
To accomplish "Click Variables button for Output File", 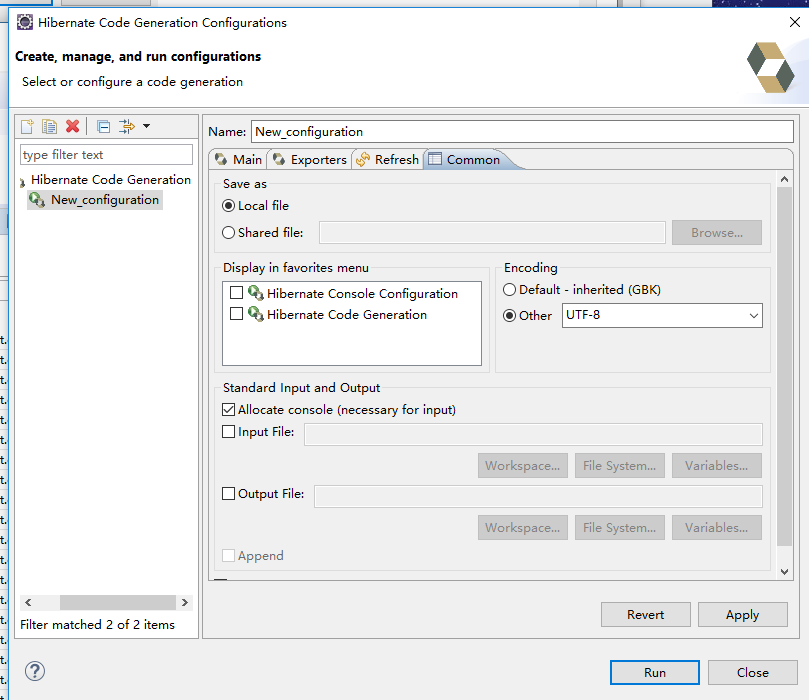I will [x=717, y=527].
